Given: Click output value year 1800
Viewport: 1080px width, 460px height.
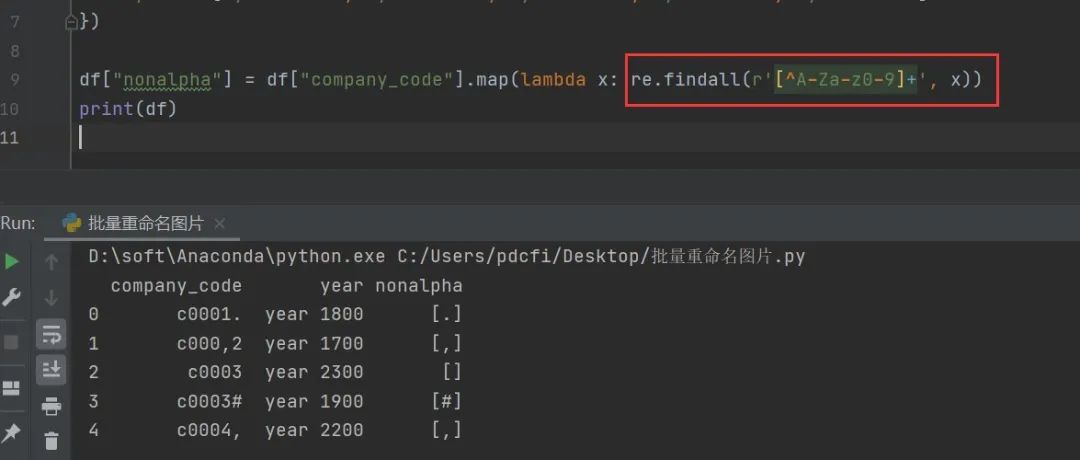Looking at the screenshot, I should coord(314,315).
